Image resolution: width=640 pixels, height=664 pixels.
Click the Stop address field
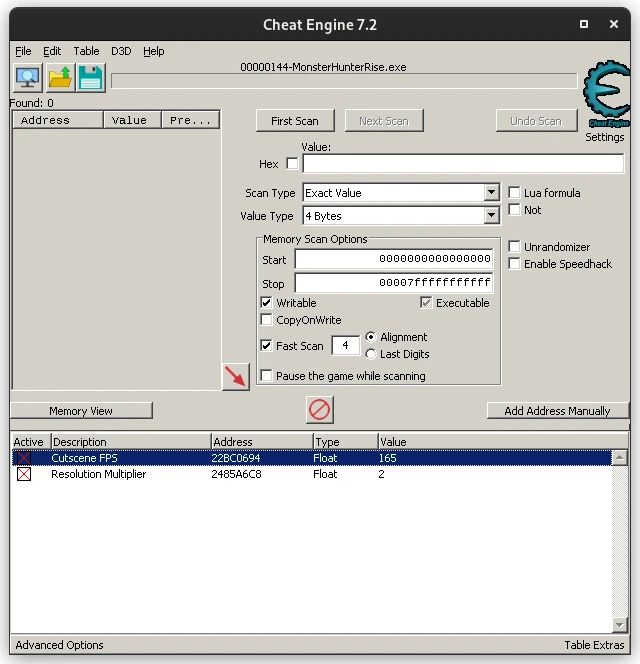pyautogui.click(x=393, y=282)
